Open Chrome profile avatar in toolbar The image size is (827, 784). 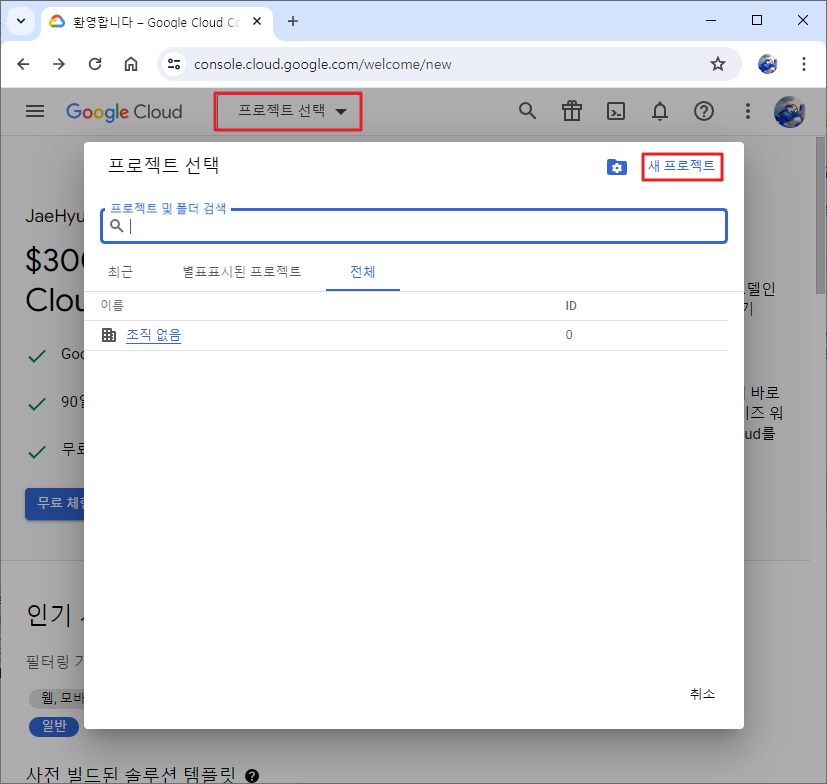(767, 64)
